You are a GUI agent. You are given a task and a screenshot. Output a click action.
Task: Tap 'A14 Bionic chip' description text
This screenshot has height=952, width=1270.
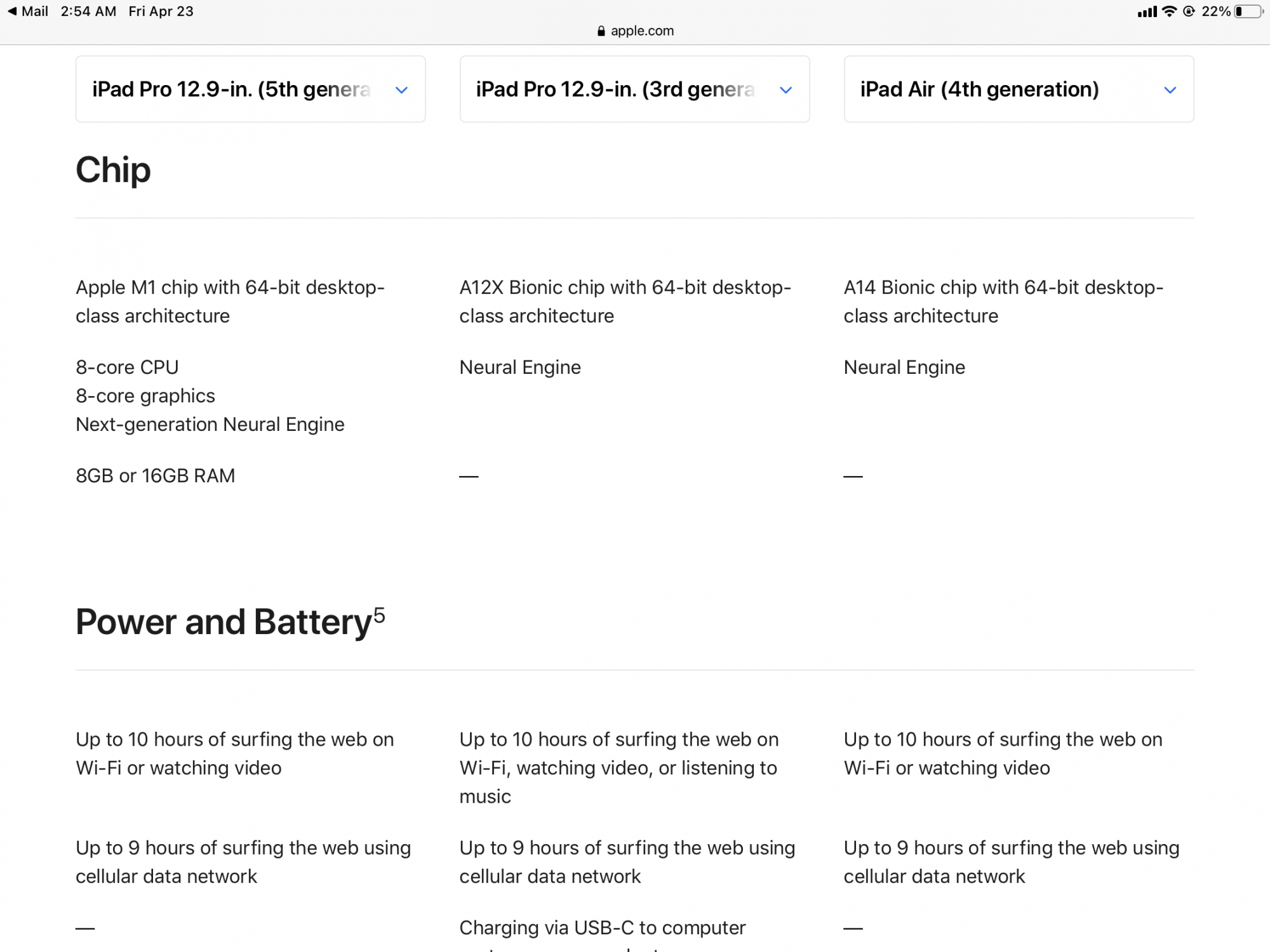click(1003, 301)
